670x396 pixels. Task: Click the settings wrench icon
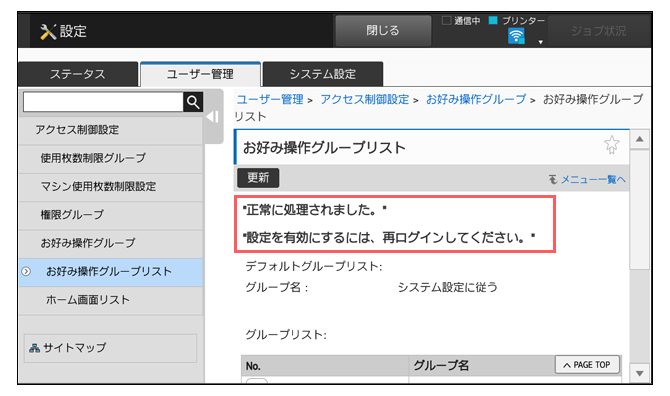(x=48, y=32)
